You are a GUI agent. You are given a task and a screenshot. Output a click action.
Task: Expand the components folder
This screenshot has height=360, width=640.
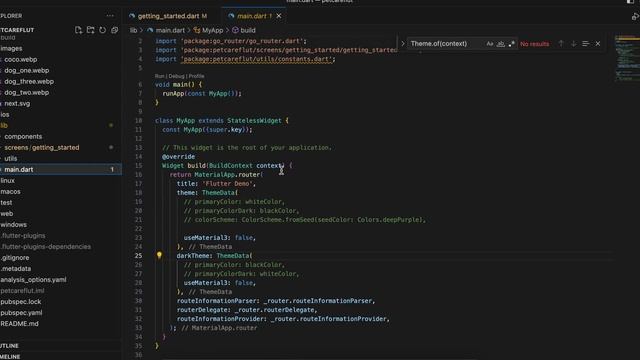[x=23, y=136]
